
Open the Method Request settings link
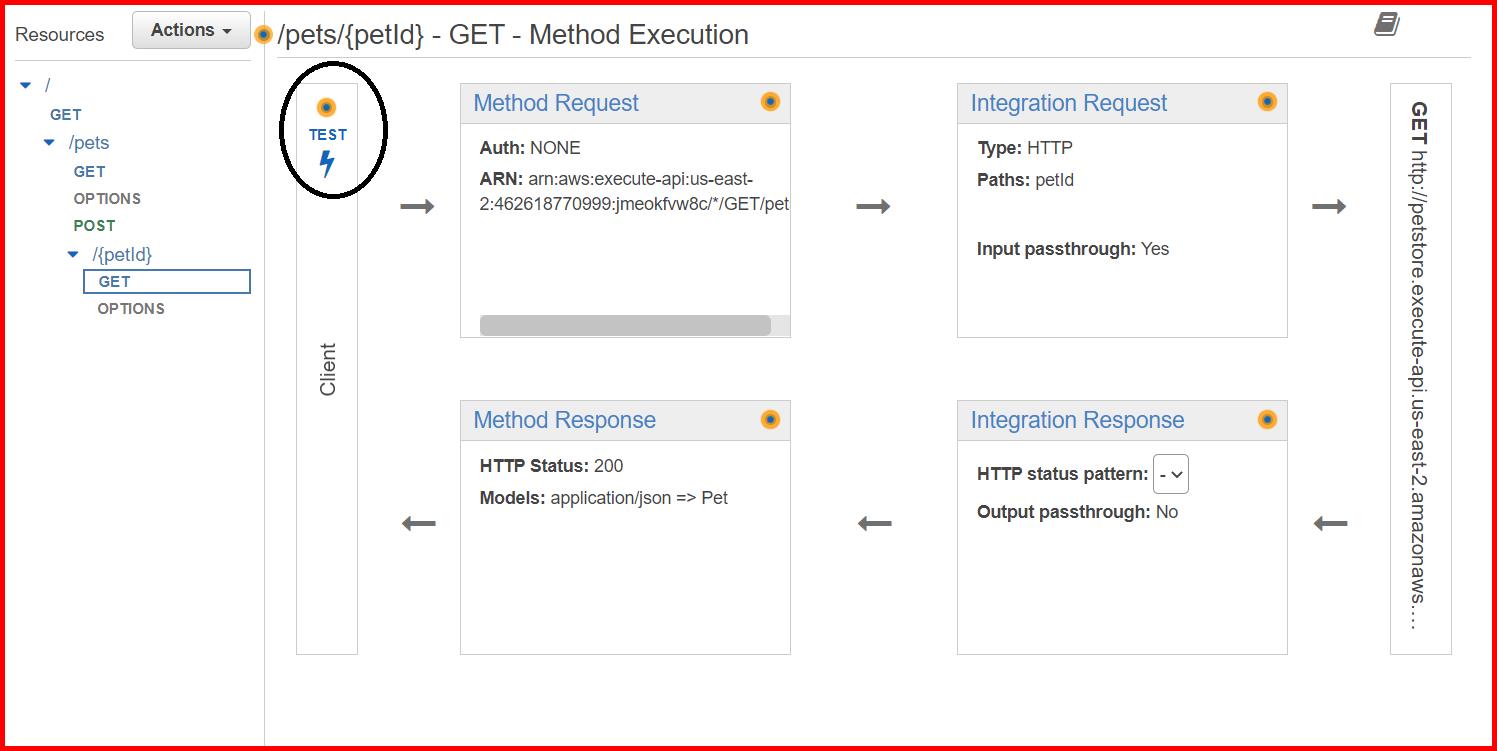pyautogui.click(x=556, y=102)
